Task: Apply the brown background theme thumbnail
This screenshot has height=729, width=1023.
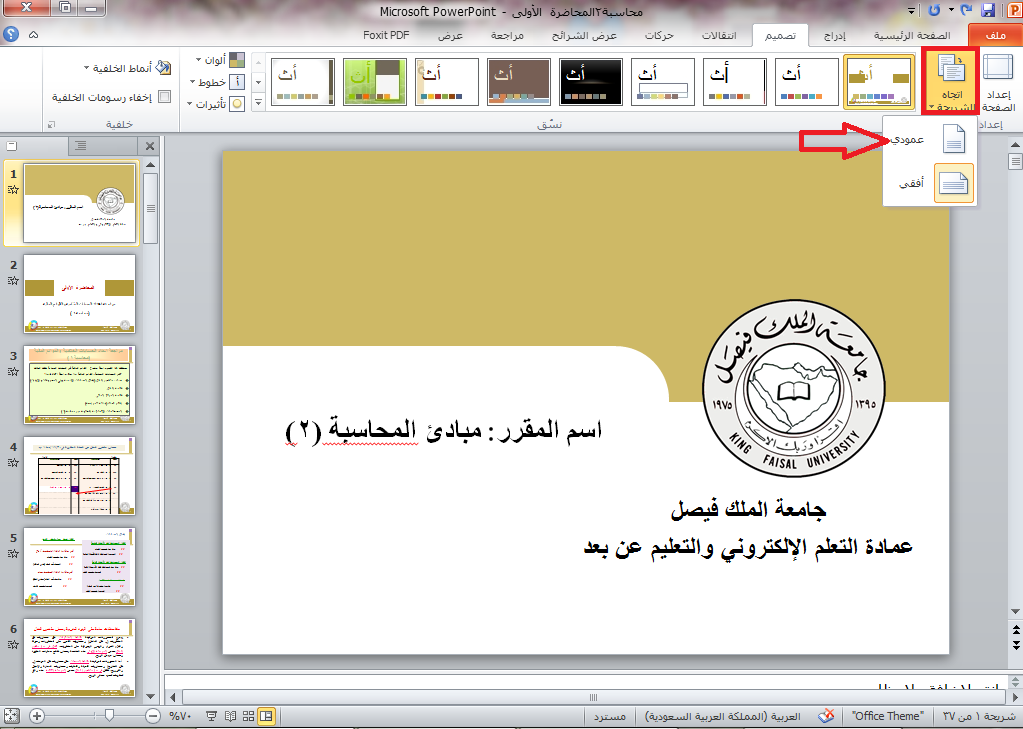Action: tap(519, 82)
